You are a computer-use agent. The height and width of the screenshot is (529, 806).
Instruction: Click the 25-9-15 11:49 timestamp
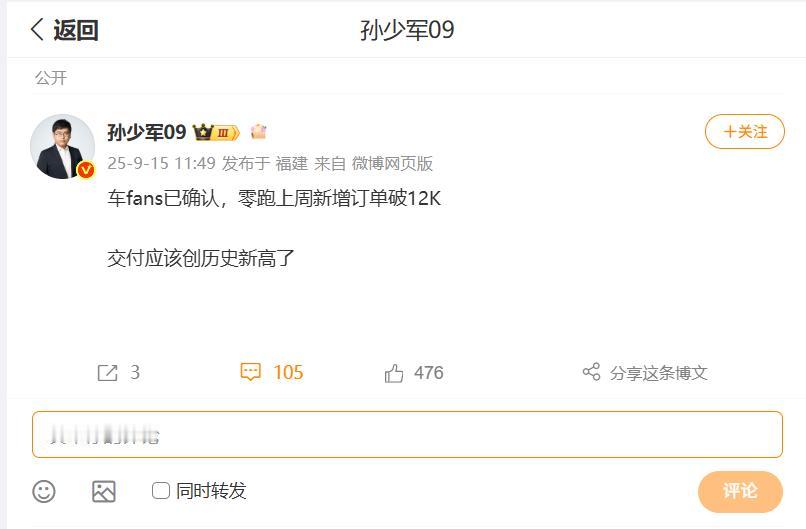tap(161, 163)
